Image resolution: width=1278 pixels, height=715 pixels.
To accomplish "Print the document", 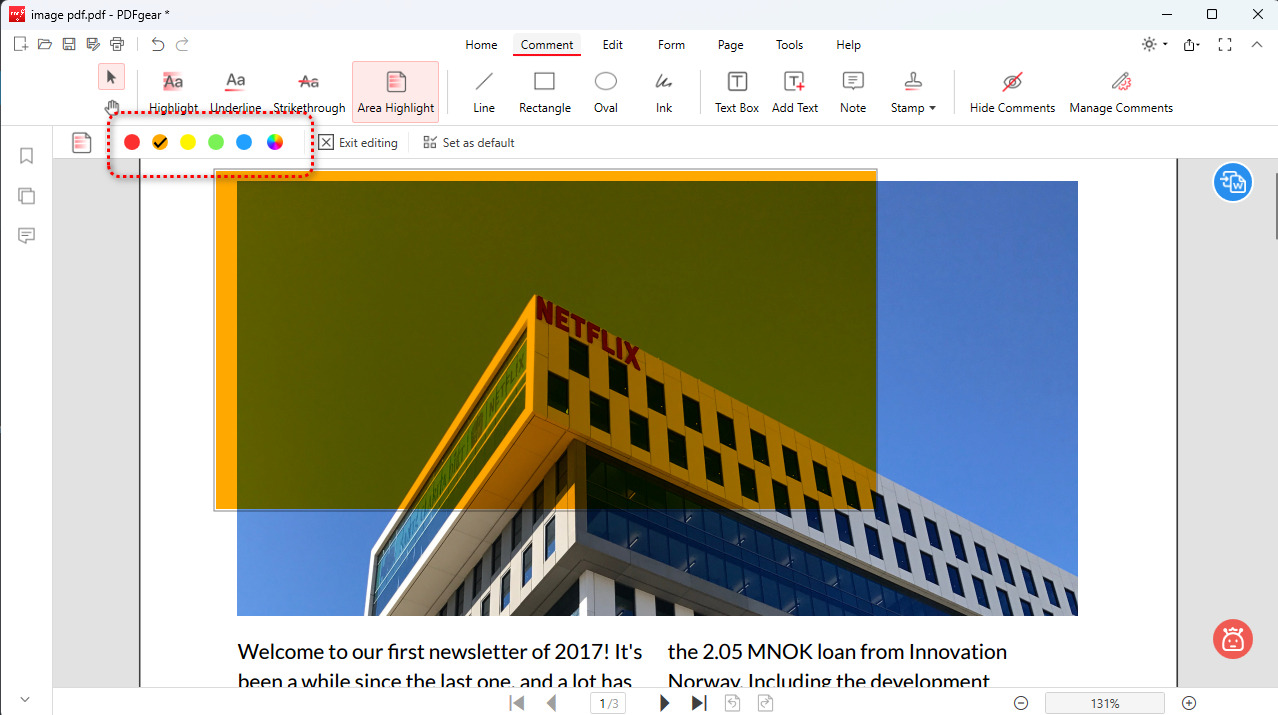I will tap(117, 44).
